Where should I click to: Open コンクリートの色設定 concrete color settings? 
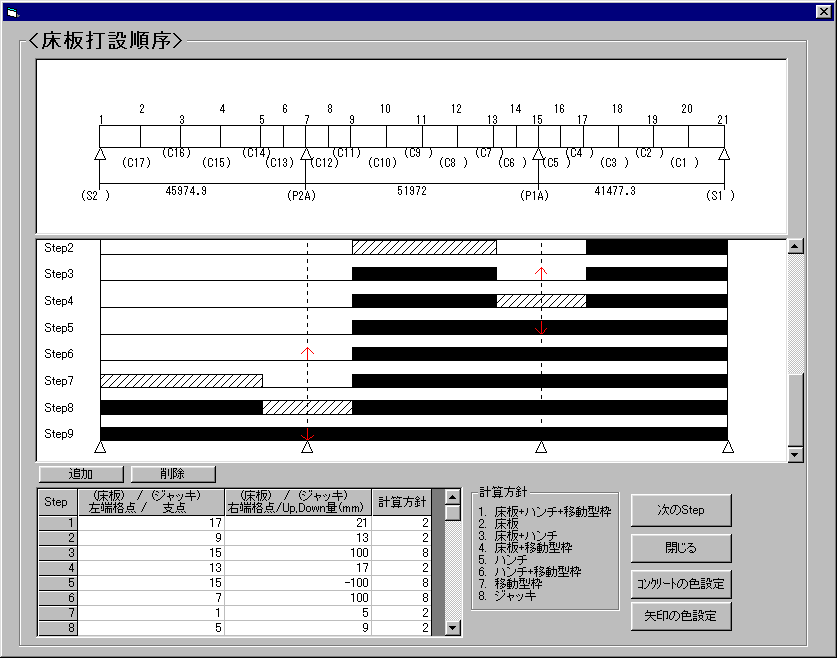[681, 584]
